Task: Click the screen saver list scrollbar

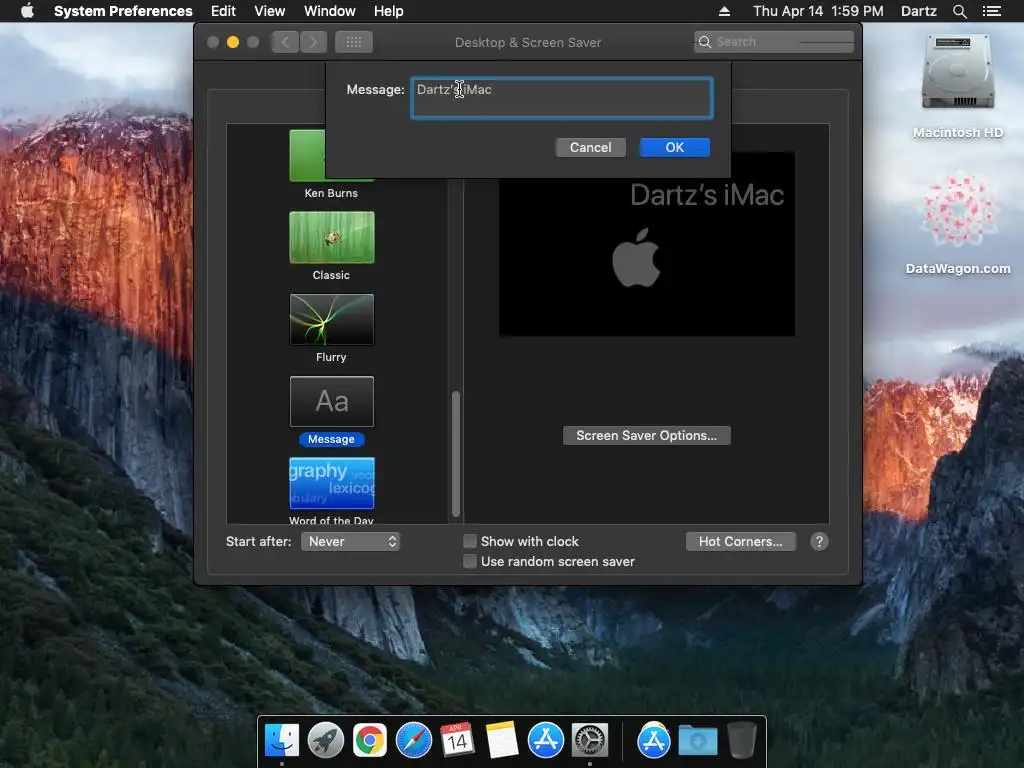Action: click(456, 454)
